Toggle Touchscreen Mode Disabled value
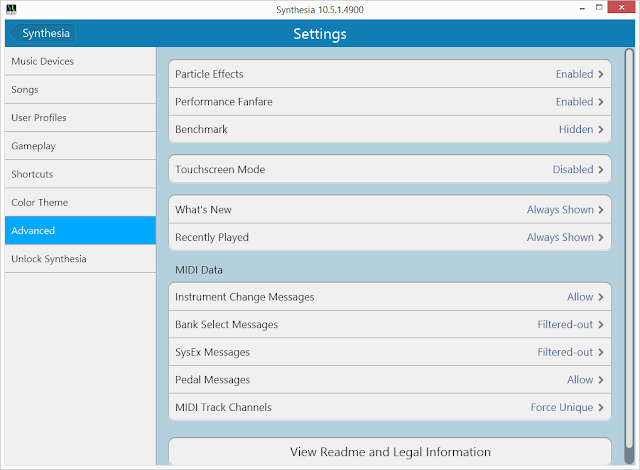The image size is (640, 470). coord(573,169)
